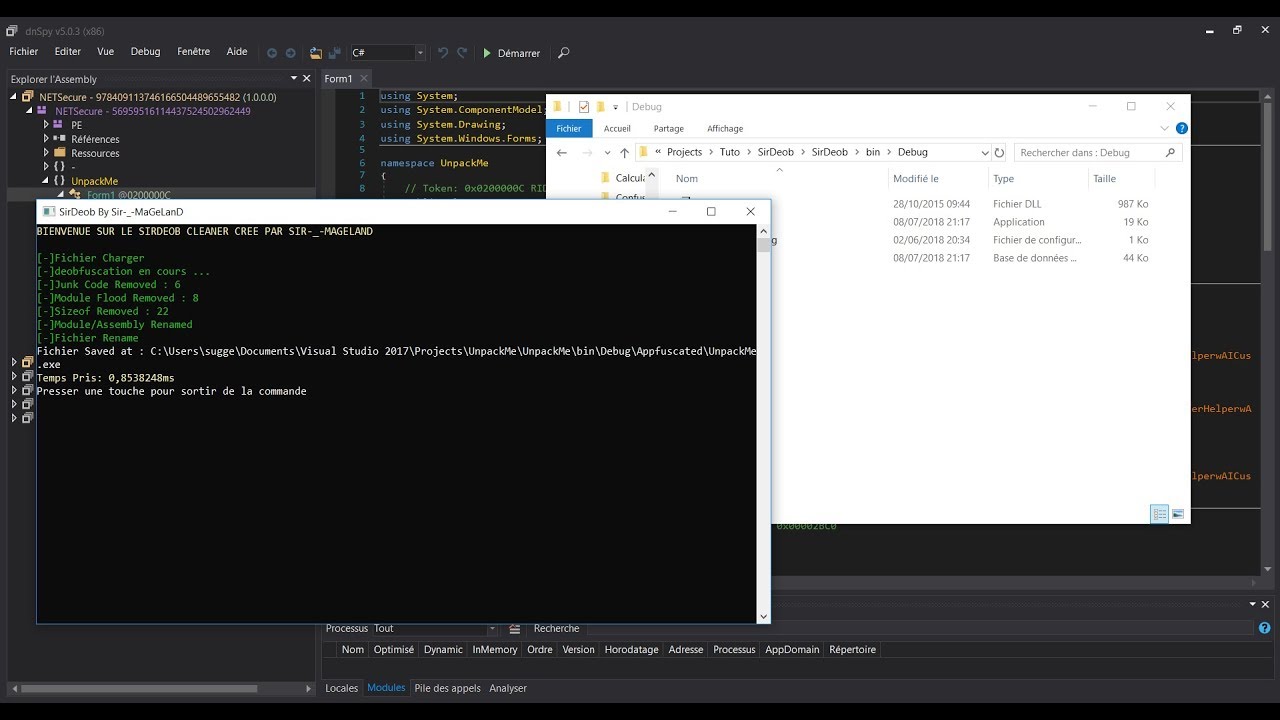Close the Explorer l'Assembly panel
The image size is (1280, 720).
pos(307,78)
